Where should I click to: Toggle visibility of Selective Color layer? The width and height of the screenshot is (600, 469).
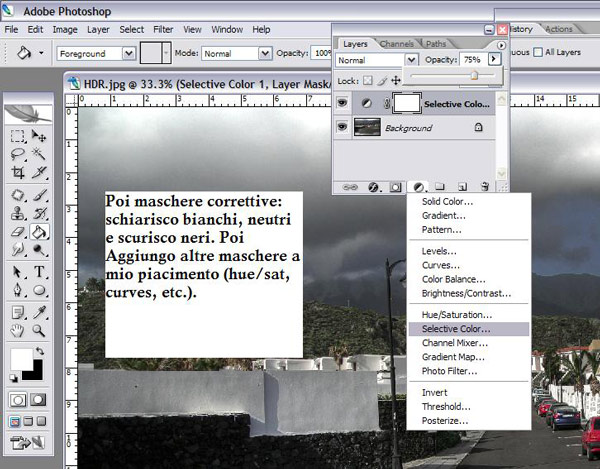[x=343, y=102]
